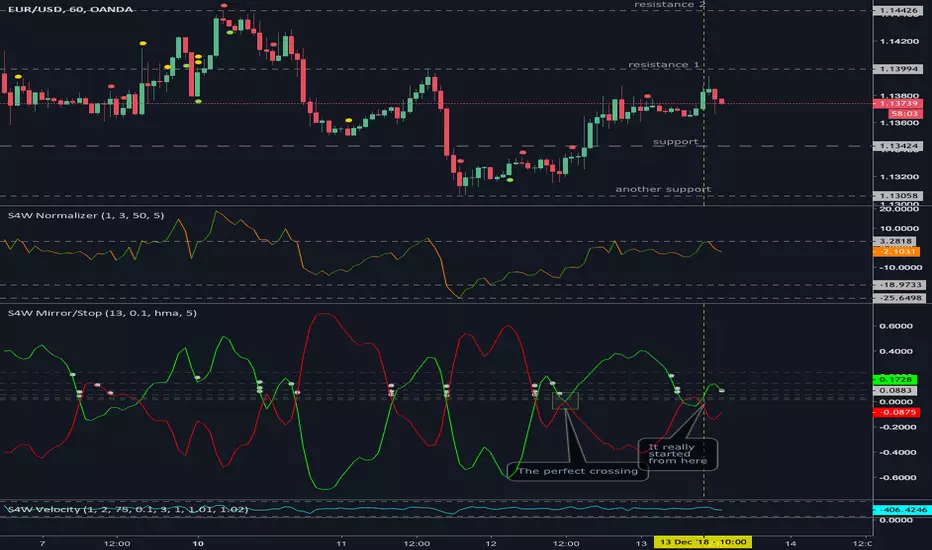Select the S4W Mirror/Stop indicator label

point(102,313)
